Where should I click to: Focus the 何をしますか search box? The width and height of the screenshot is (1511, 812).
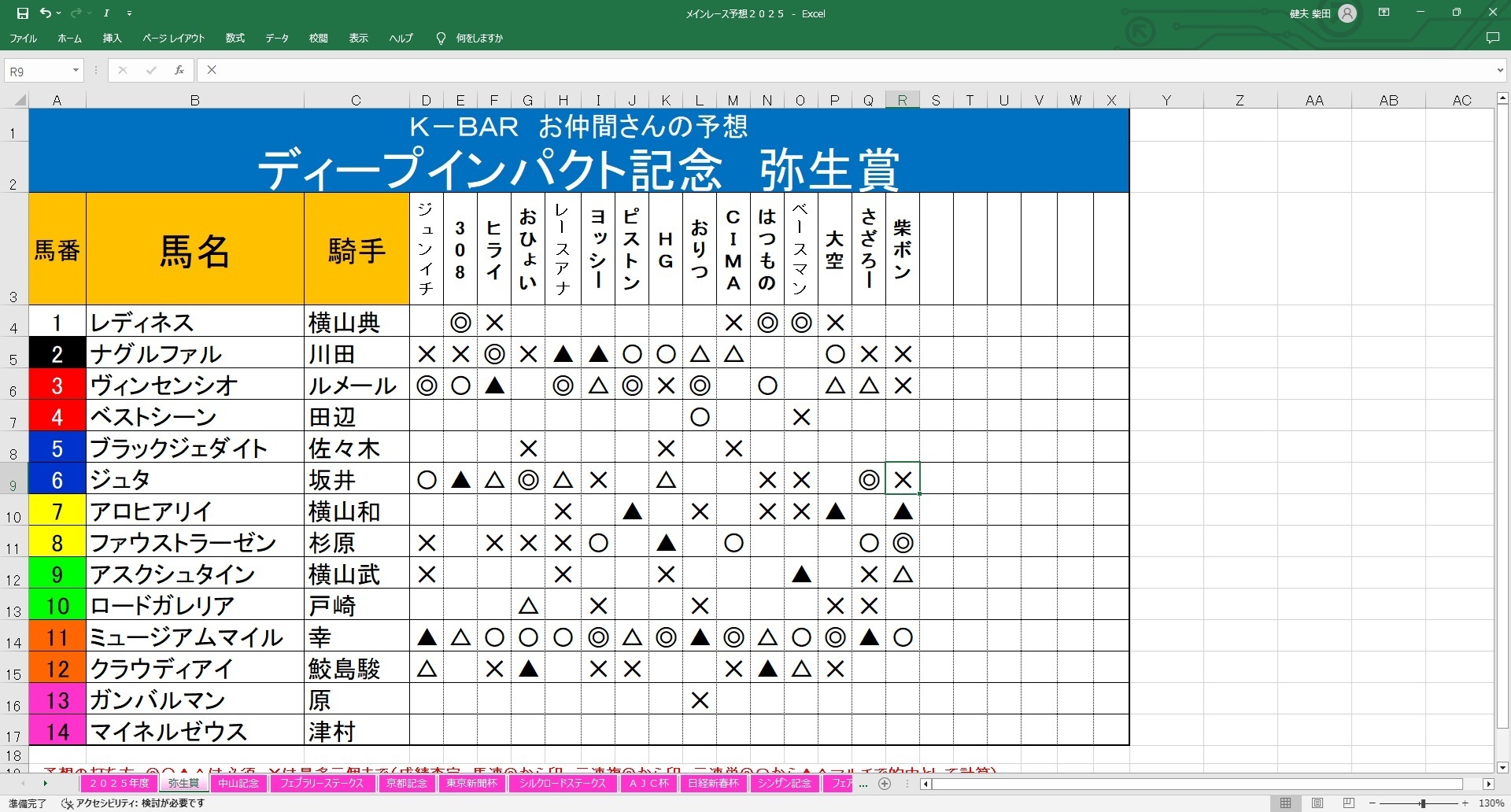479,38
